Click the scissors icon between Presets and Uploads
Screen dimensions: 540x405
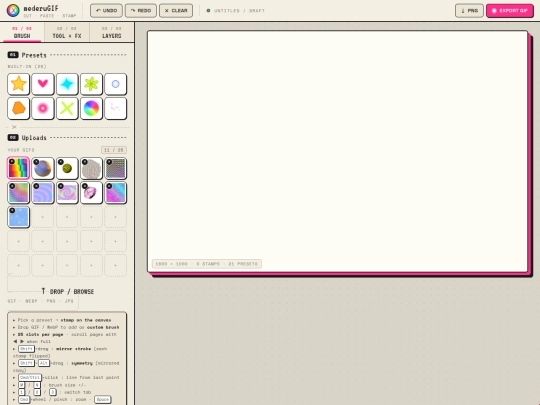point(14,127)
